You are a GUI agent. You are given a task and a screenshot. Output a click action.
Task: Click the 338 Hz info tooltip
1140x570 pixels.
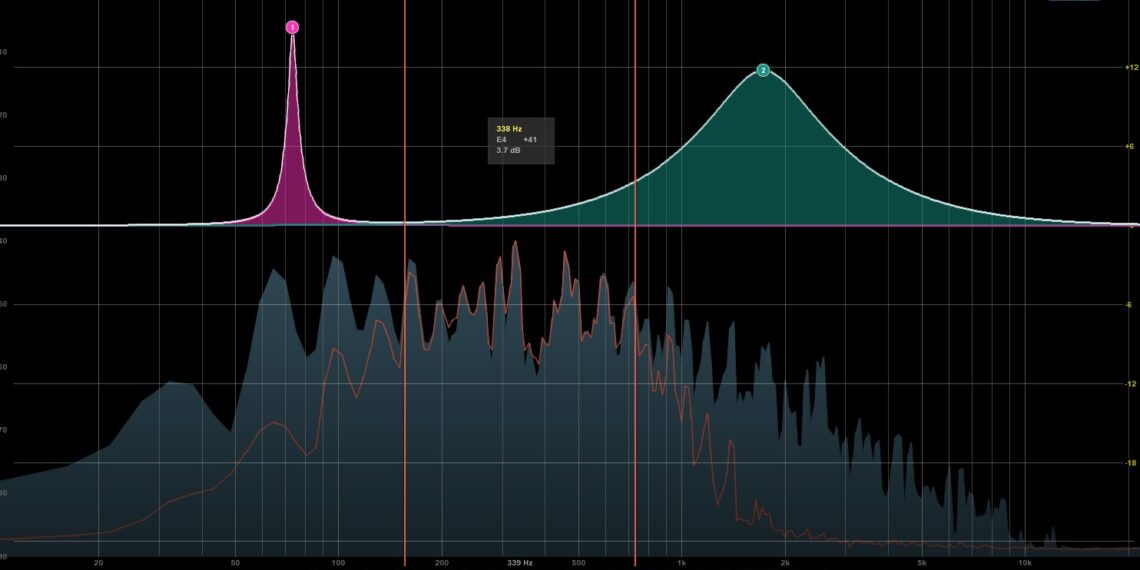520,140
